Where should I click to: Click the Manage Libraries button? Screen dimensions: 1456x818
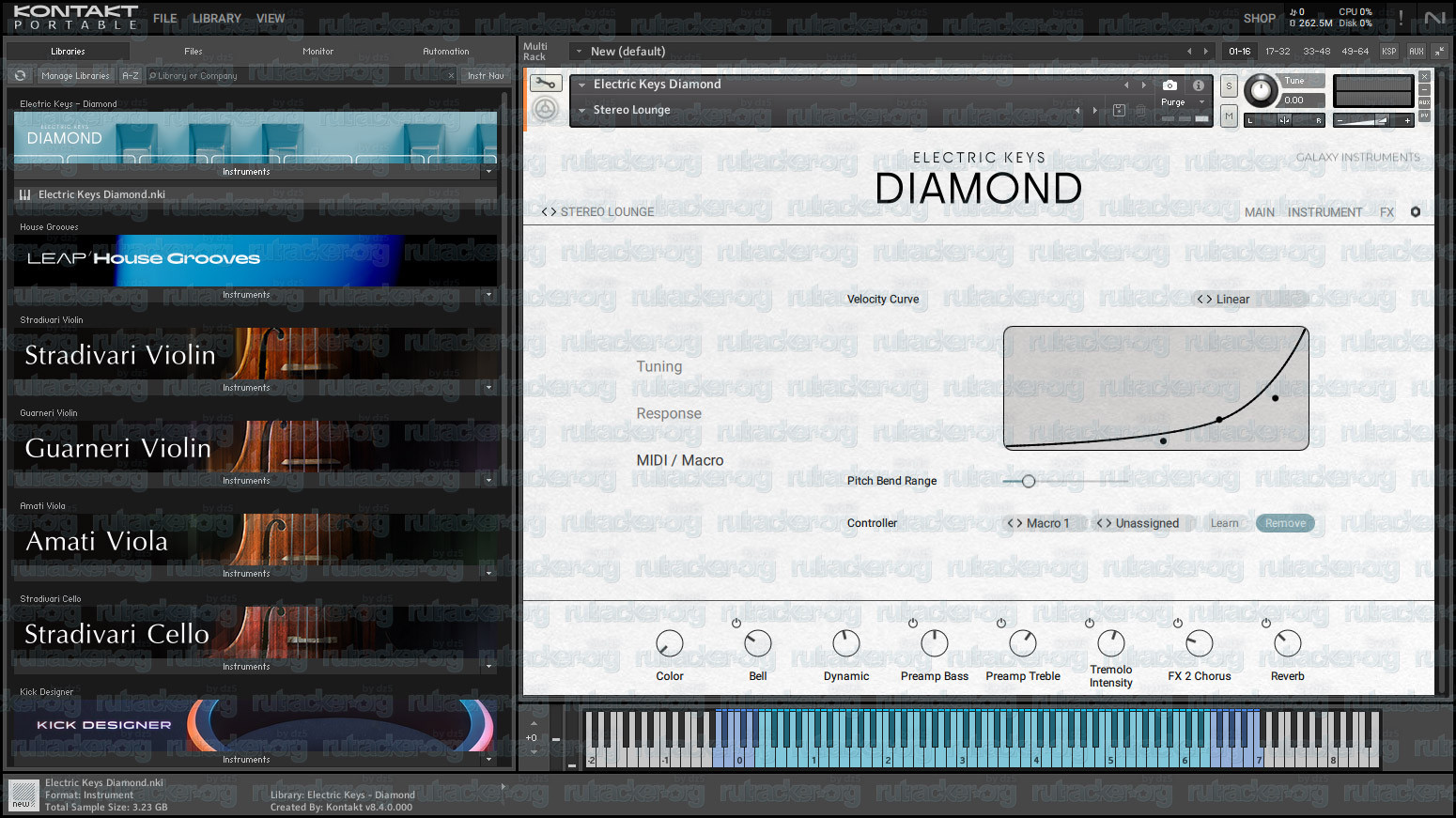click(x=75, y=75)
